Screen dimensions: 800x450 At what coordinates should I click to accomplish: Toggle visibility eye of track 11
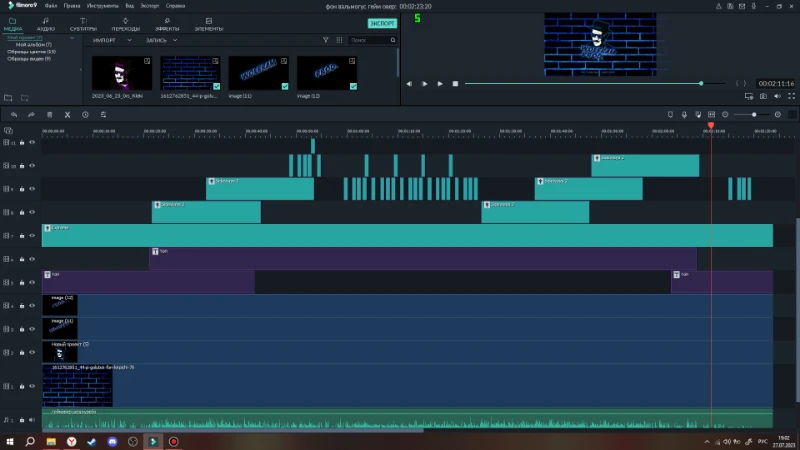pyautogui.click(x=32, y=143)
